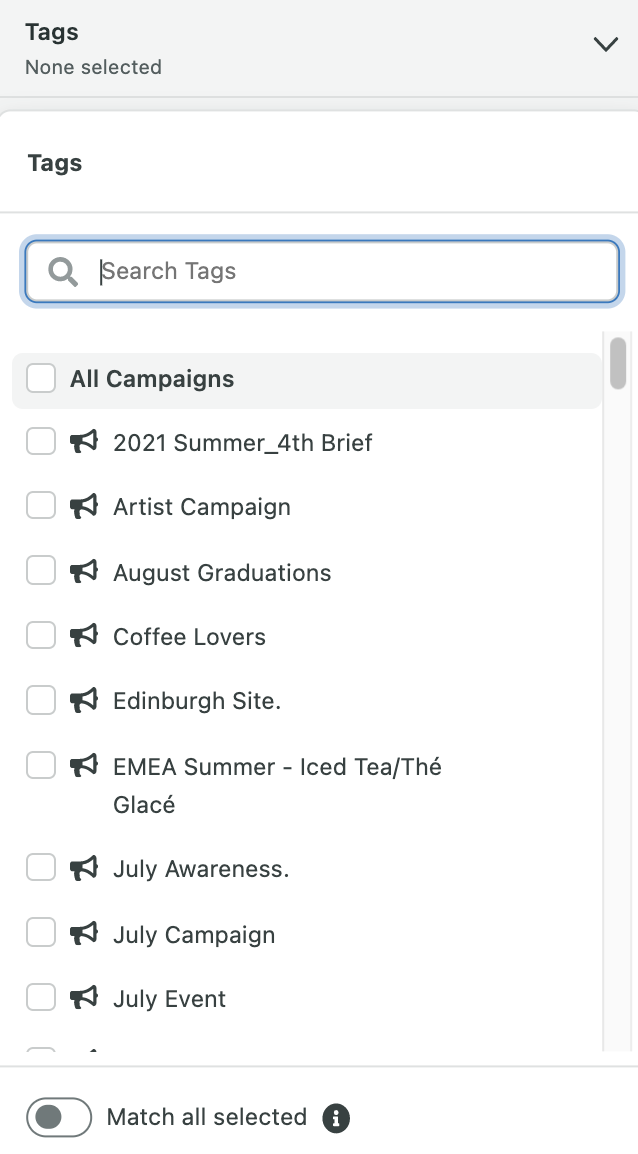
Task: Check the July Awareness. checkbox
Action: point(40,868)
